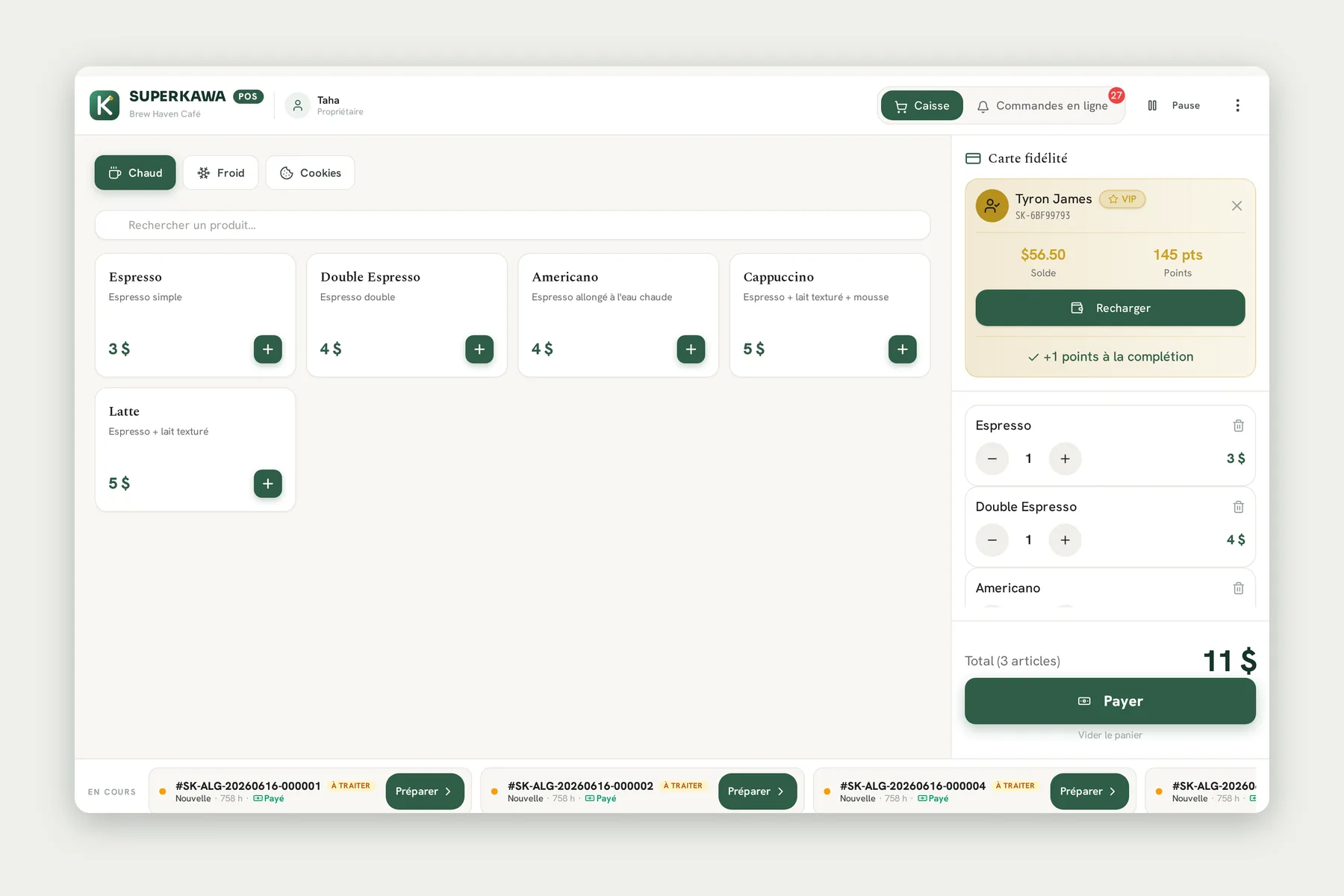Click loyalty ID SK-6BF99793
Image resolution: width=1344 pixels, height=896 pixels.
[x=1042, y=216]
